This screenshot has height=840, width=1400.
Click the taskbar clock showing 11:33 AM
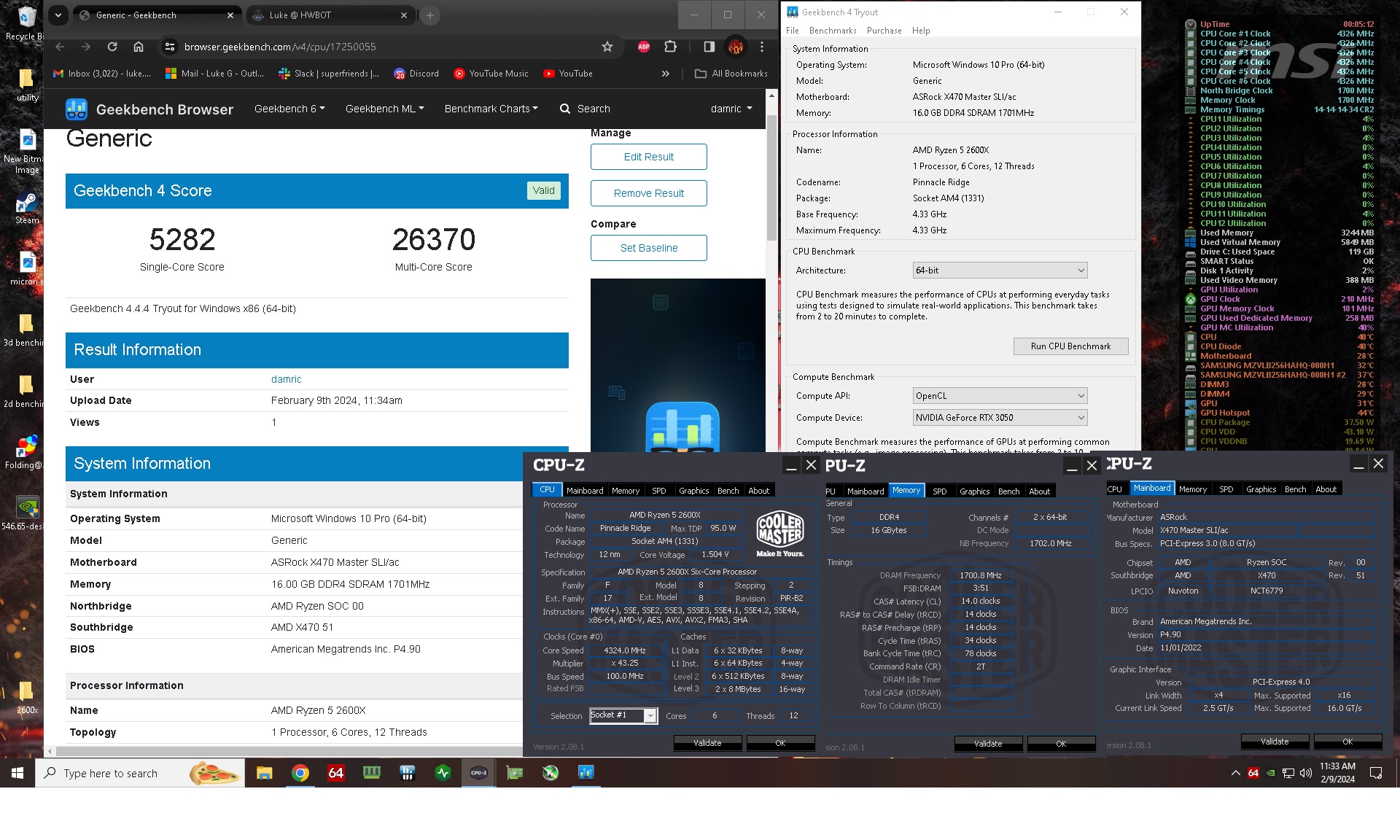pos(1337,773)
